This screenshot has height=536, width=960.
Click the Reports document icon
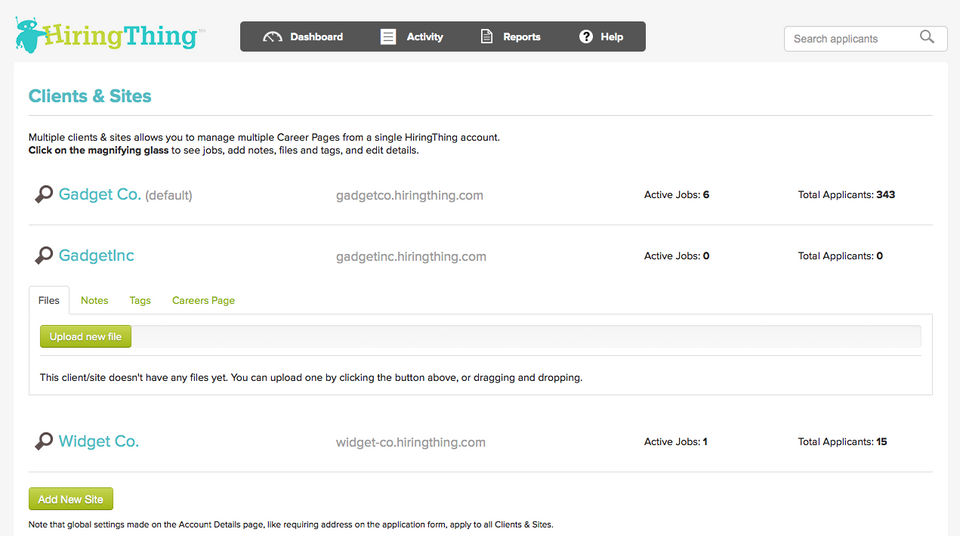click(x=486, y=36)
